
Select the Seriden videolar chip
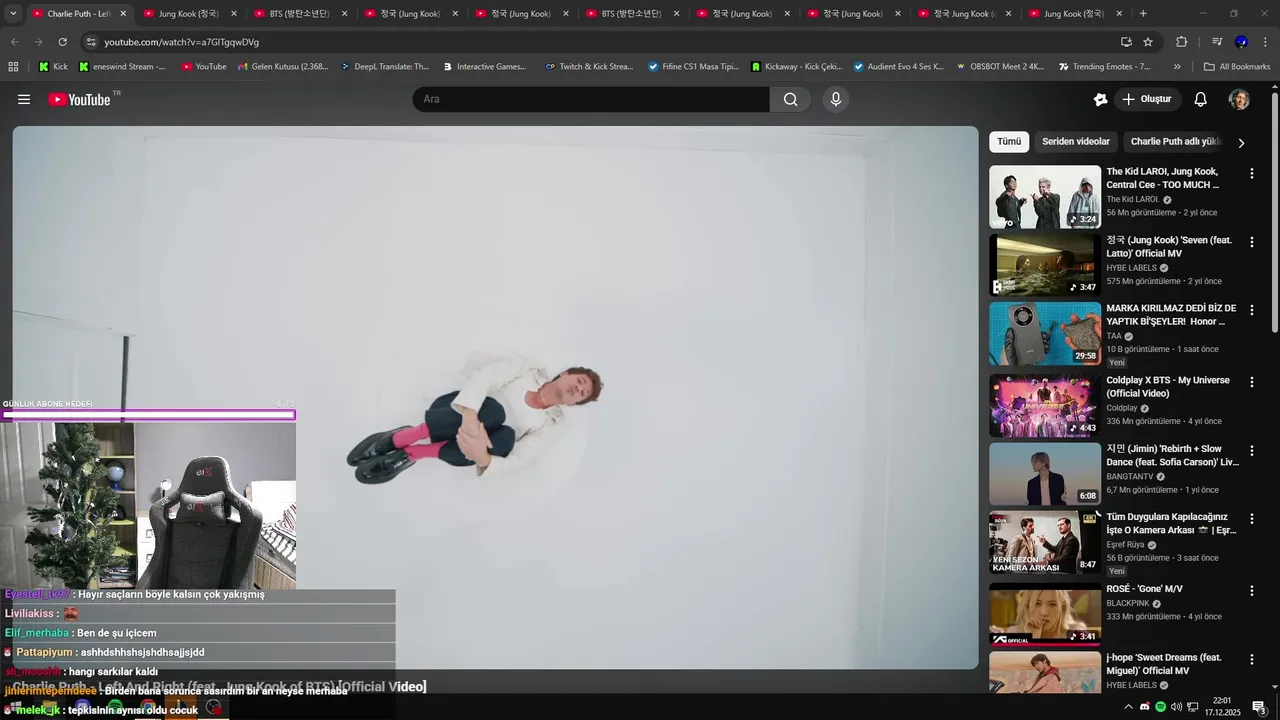click(1076, 142)
